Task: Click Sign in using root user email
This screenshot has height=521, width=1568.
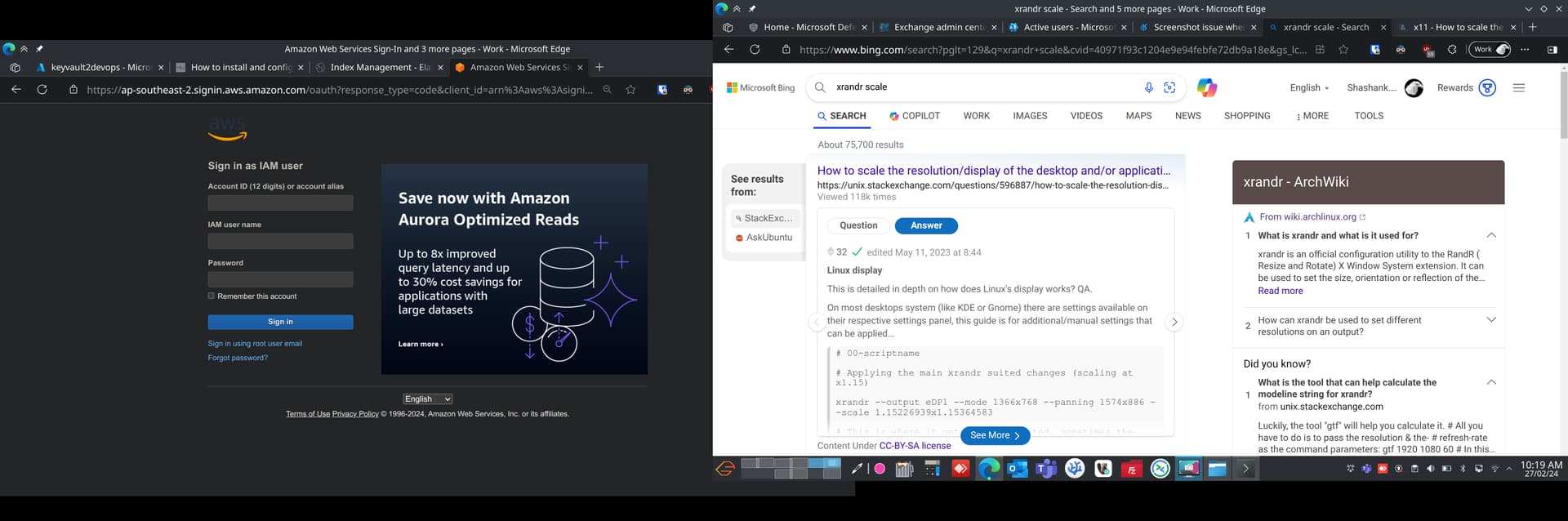Action: coord(255,344)
